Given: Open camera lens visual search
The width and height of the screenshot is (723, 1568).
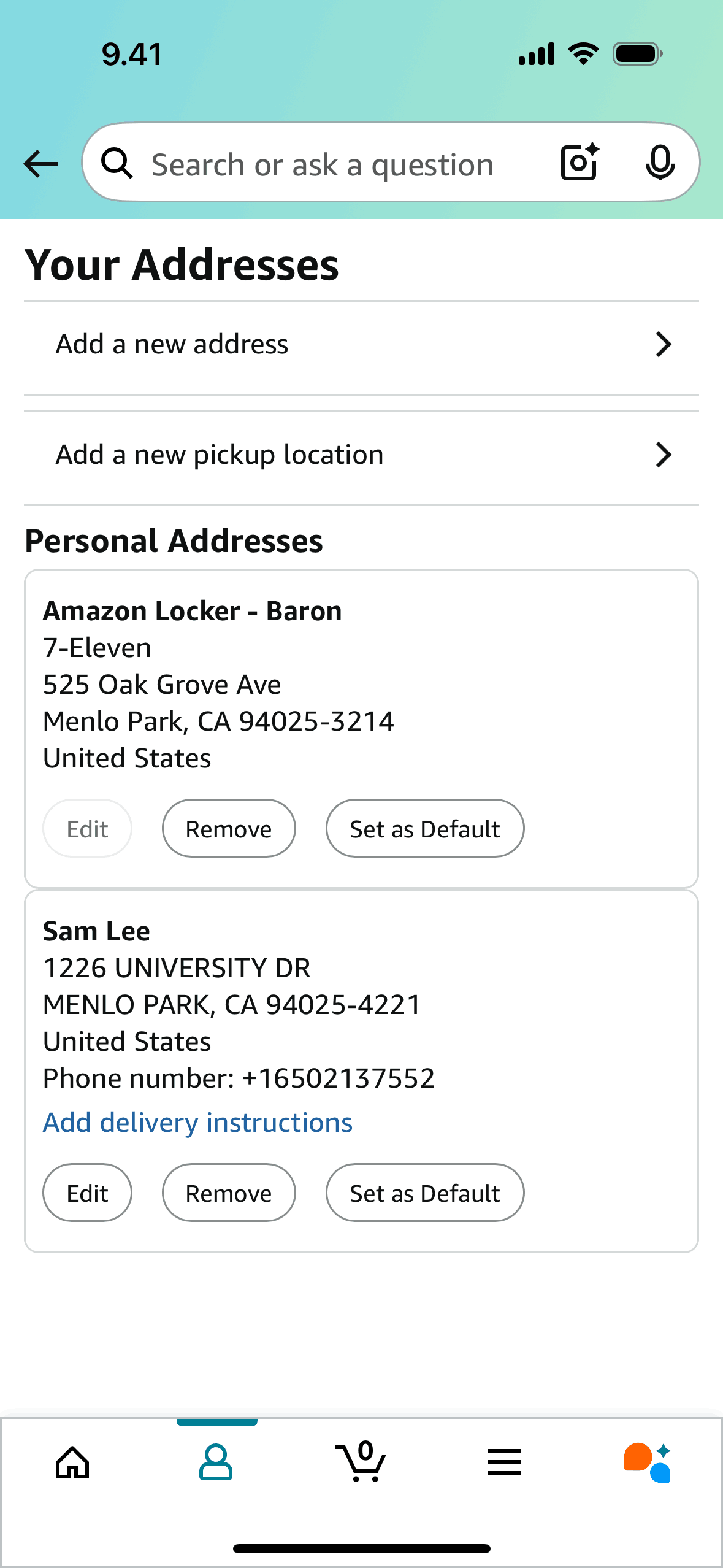Looking at the screenshot, I should [580, 163].
